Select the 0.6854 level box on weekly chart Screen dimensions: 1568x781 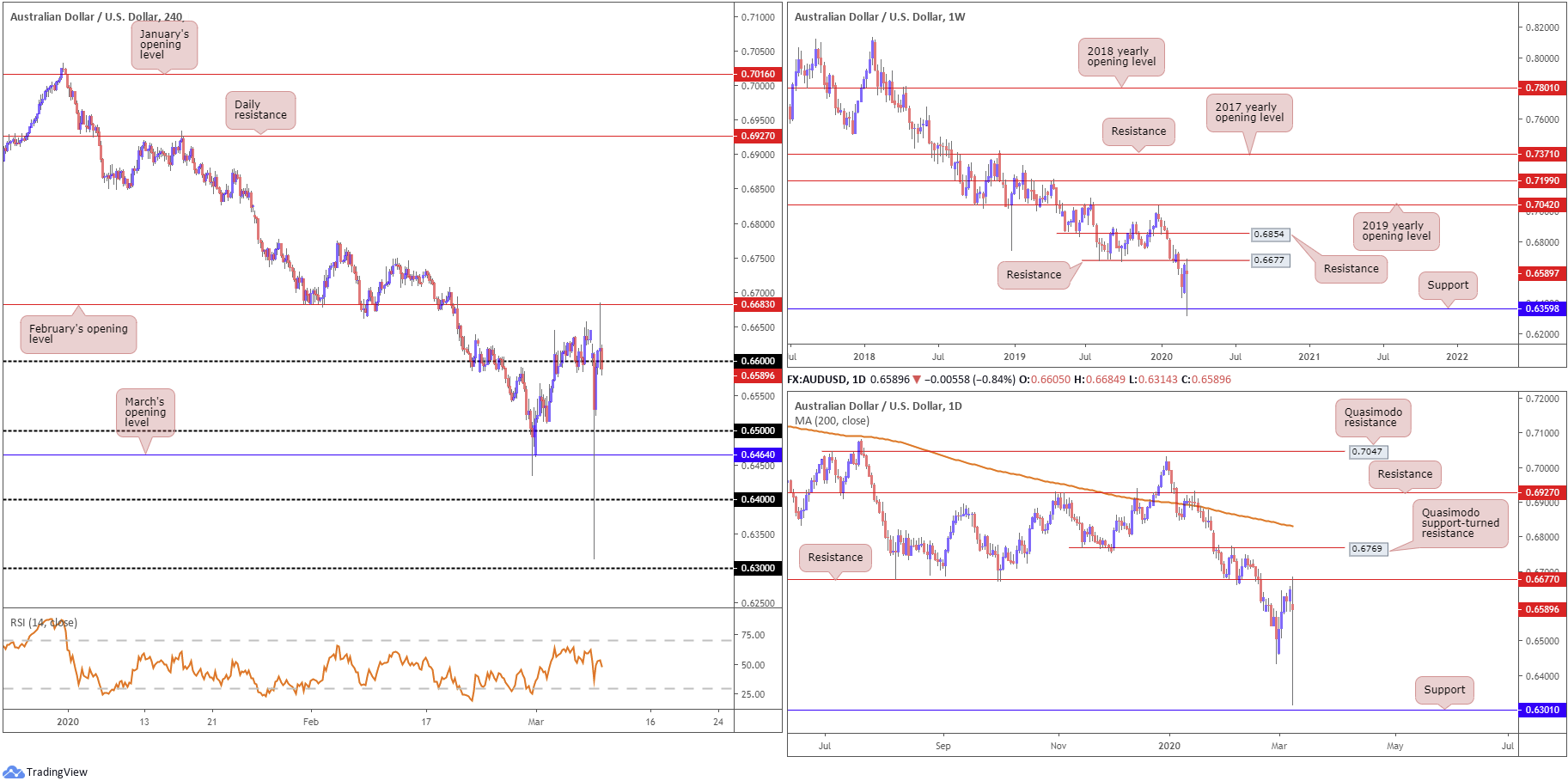(1269, 234)
